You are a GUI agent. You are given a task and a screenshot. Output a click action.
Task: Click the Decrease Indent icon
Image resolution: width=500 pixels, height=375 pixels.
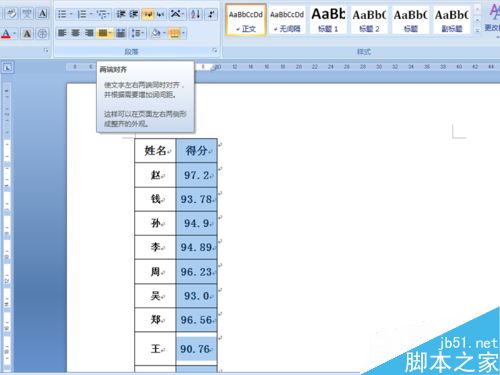point(121,14)
